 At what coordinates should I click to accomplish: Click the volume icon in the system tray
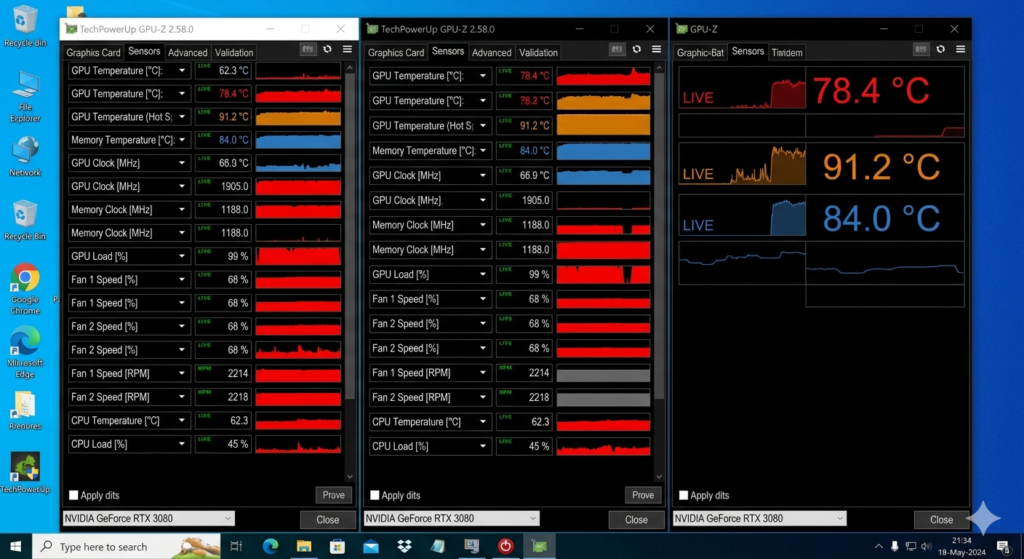pos(926,547)
